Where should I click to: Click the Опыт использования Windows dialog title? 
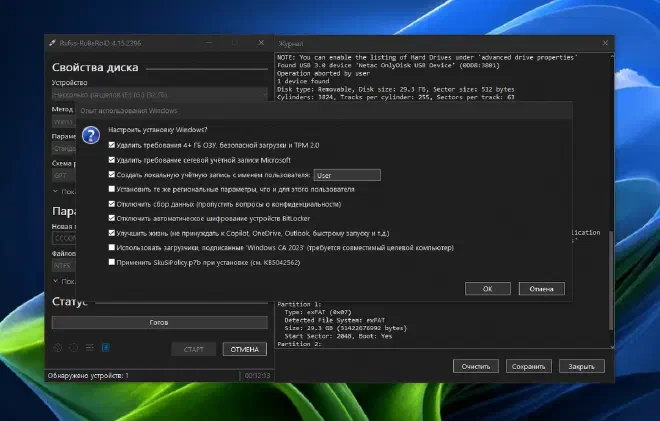[129, 111]
